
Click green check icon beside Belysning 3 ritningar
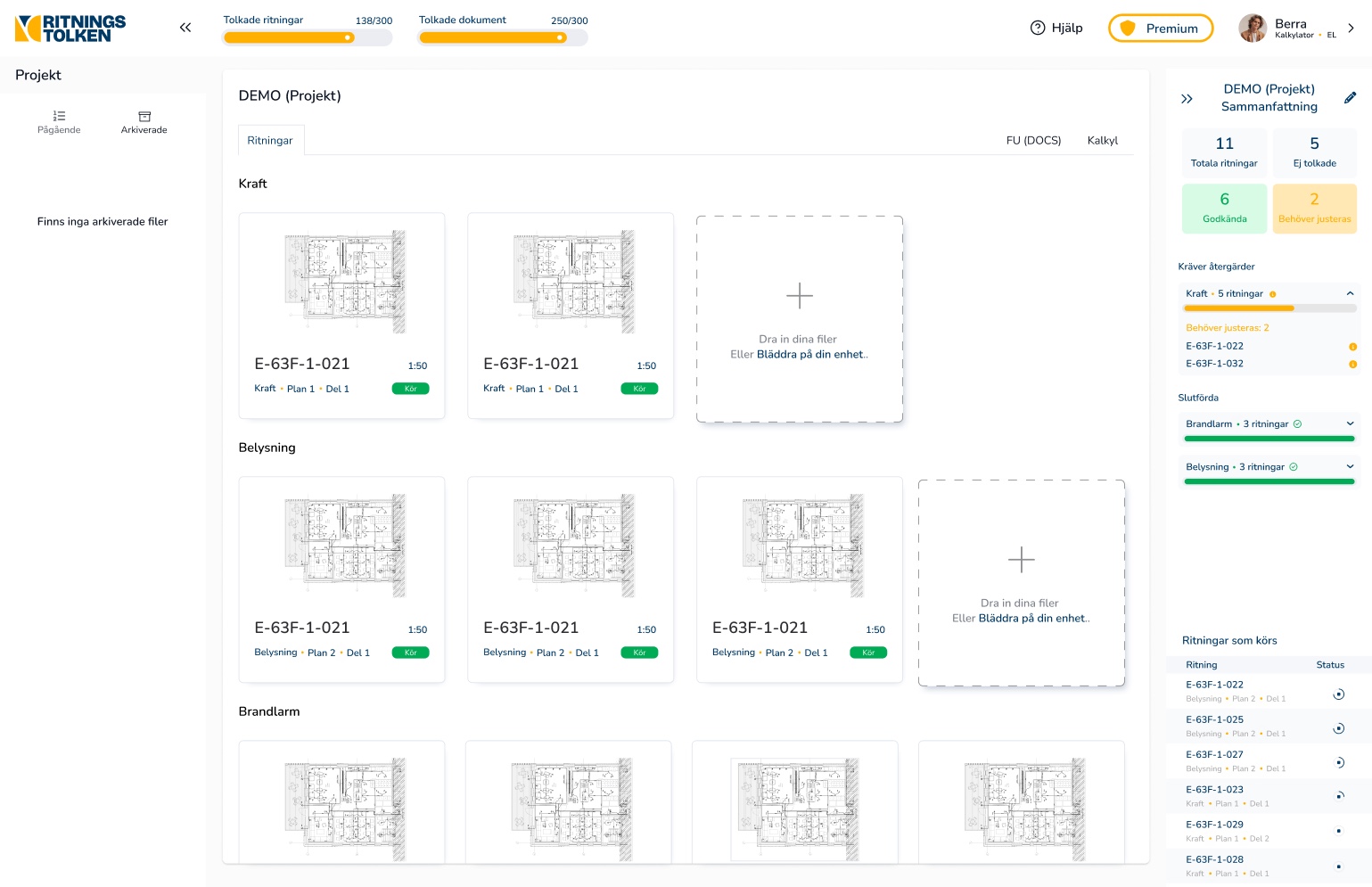click(1294, 467)
